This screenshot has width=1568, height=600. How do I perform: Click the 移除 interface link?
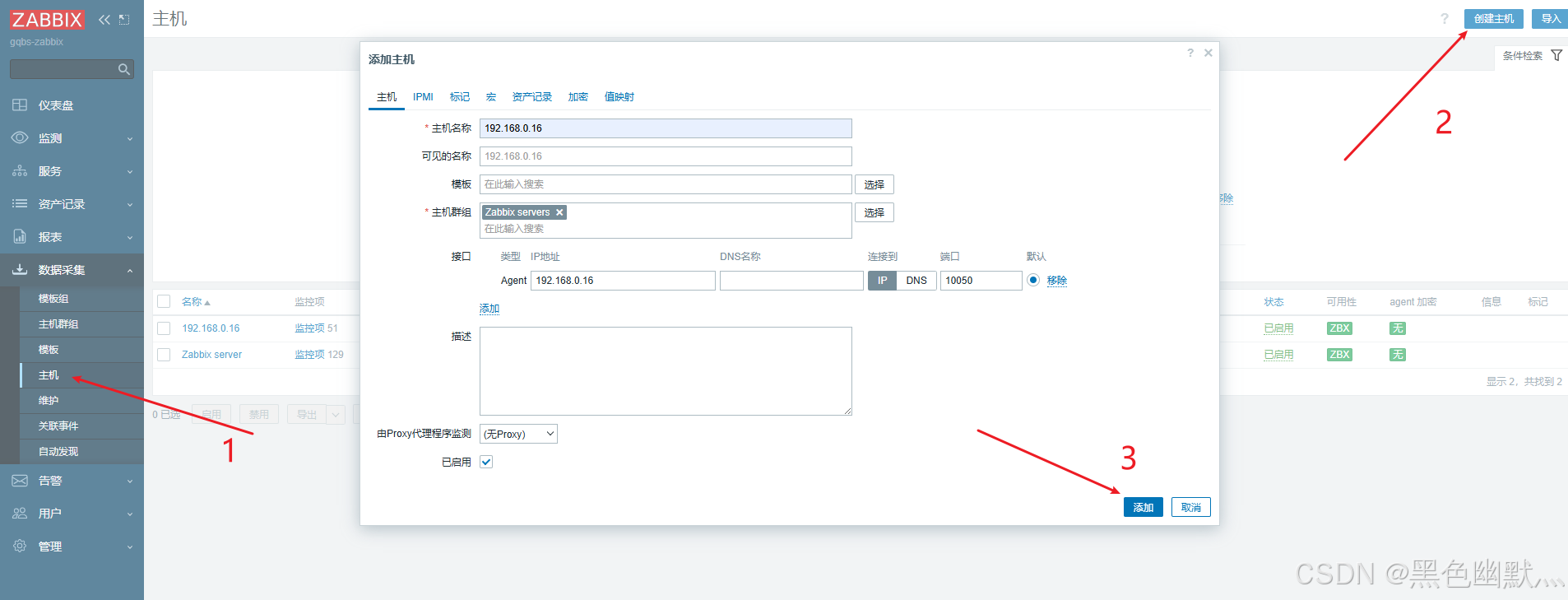(x=1057, y=281)
